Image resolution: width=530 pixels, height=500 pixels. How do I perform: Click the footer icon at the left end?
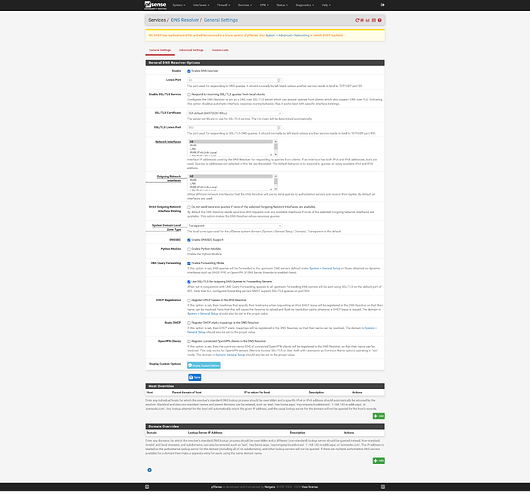click(x=147, y=487)
